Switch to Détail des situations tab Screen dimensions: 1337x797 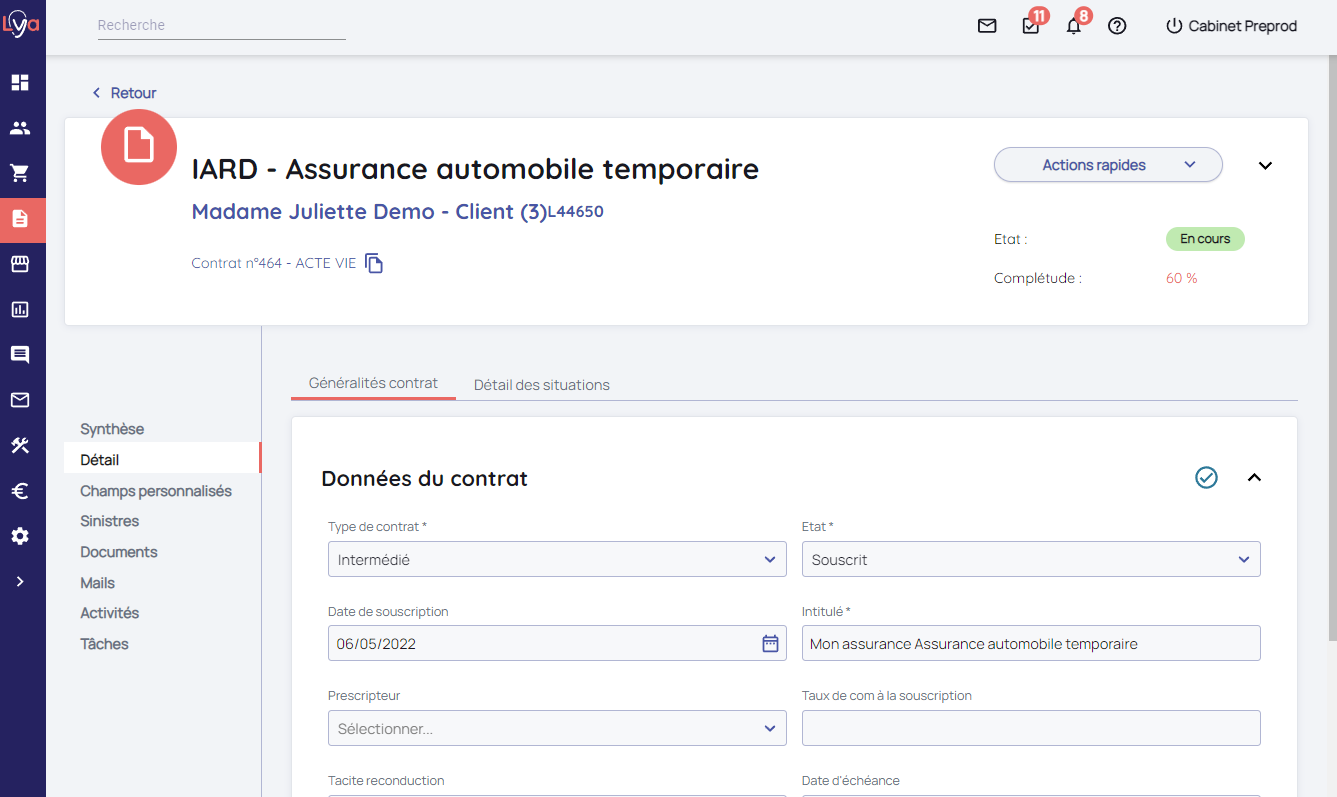541,385
